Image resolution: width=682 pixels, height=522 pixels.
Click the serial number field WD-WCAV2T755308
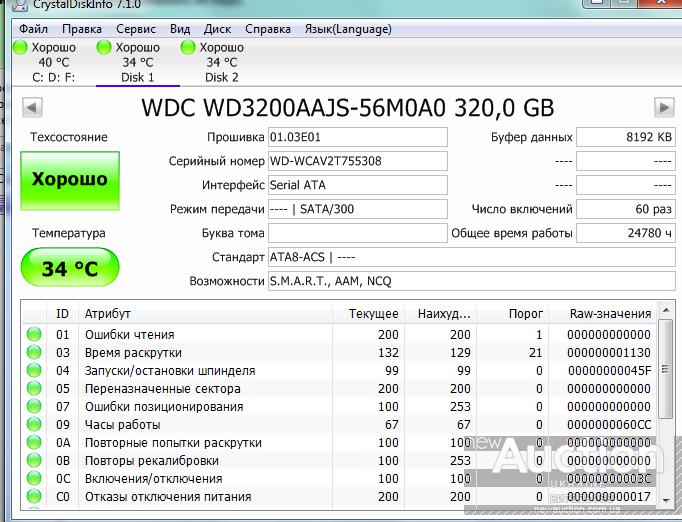(358, 161)
